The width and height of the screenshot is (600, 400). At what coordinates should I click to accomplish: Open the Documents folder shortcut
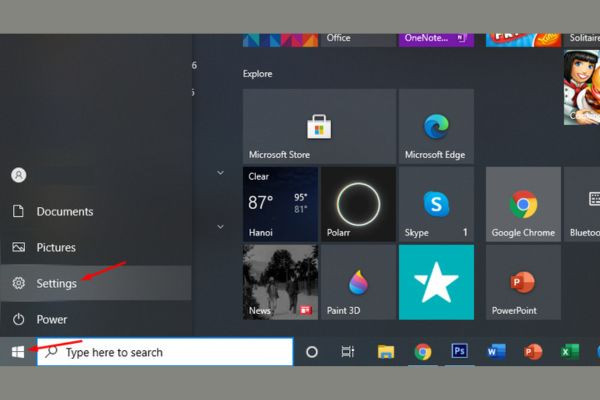96,211
